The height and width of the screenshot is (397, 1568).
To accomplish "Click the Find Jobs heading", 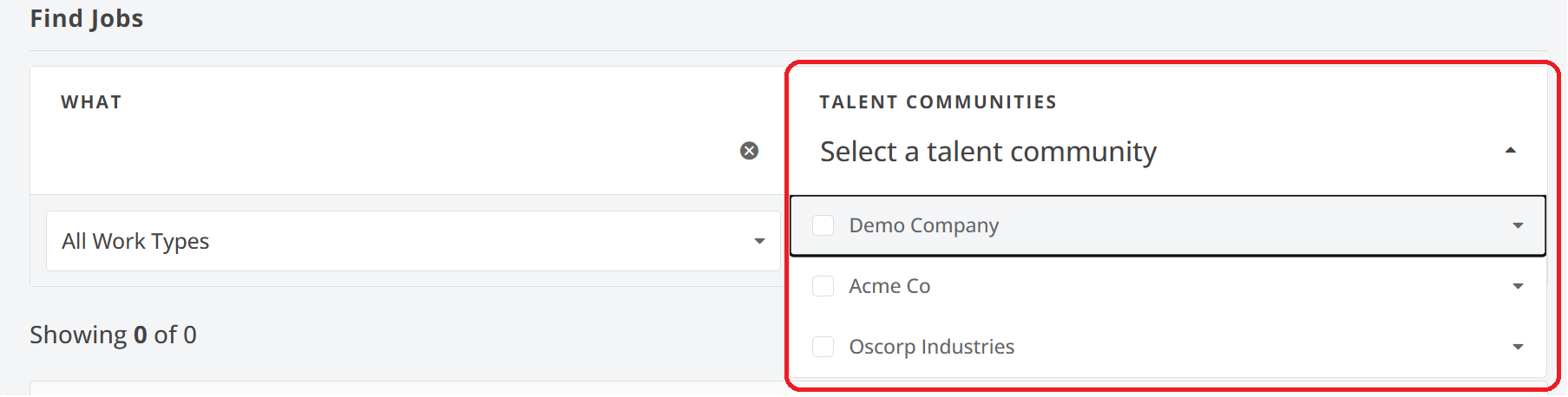I will click(87, 18).
